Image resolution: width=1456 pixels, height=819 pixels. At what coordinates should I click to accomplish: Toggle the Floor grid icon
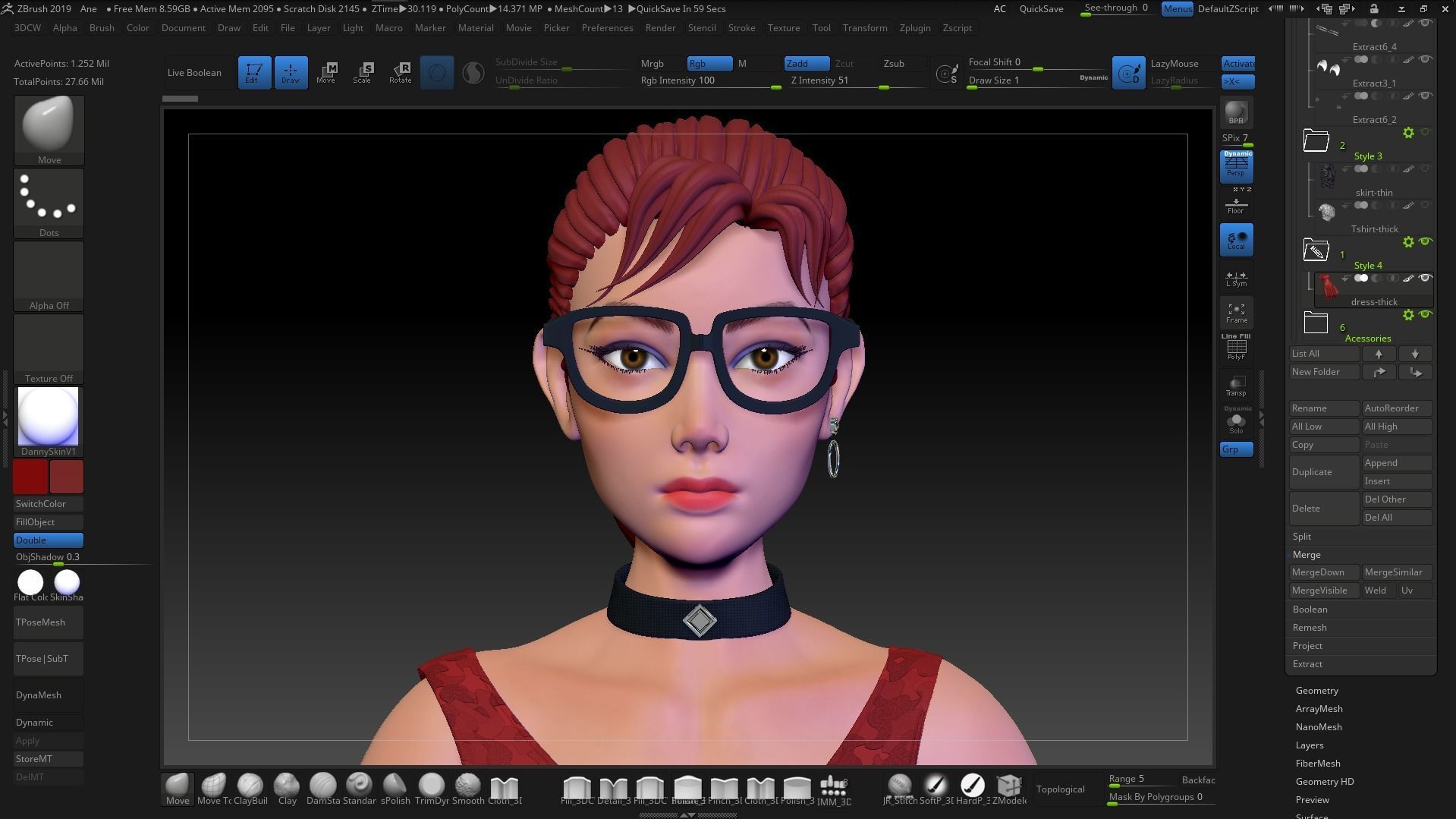click(x=1236, y=205)
